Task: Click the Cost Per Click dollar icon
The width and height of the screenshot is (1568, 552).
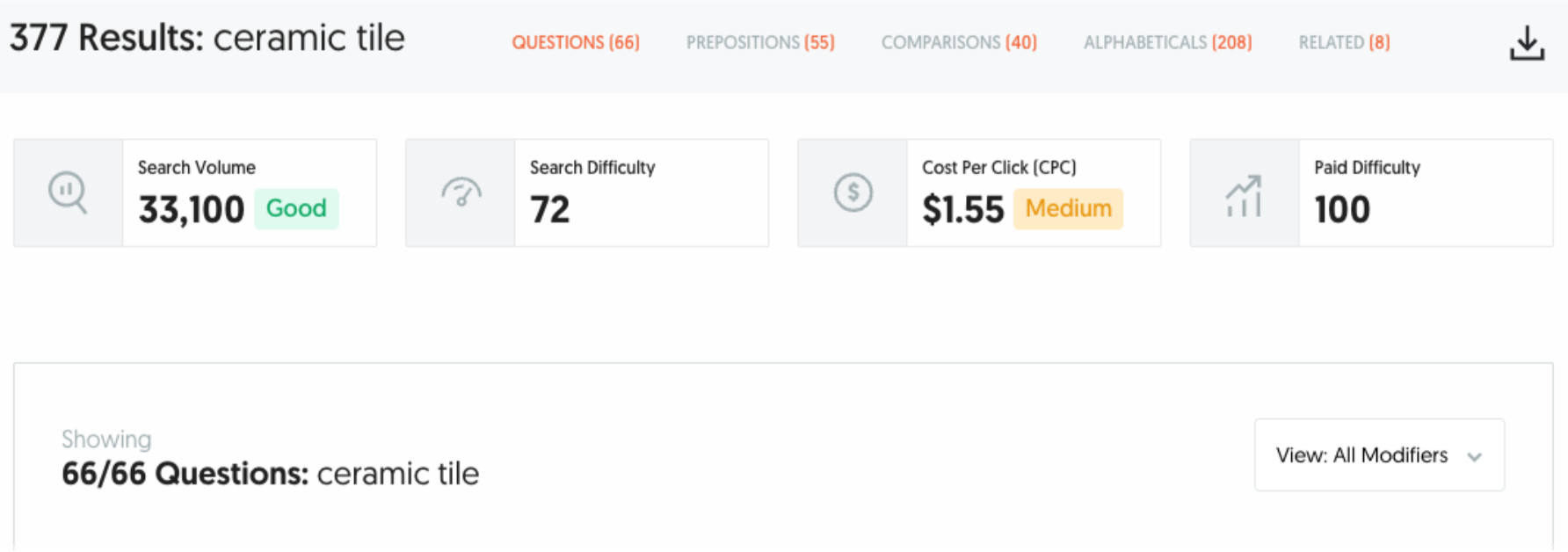Action: [853, 192]
